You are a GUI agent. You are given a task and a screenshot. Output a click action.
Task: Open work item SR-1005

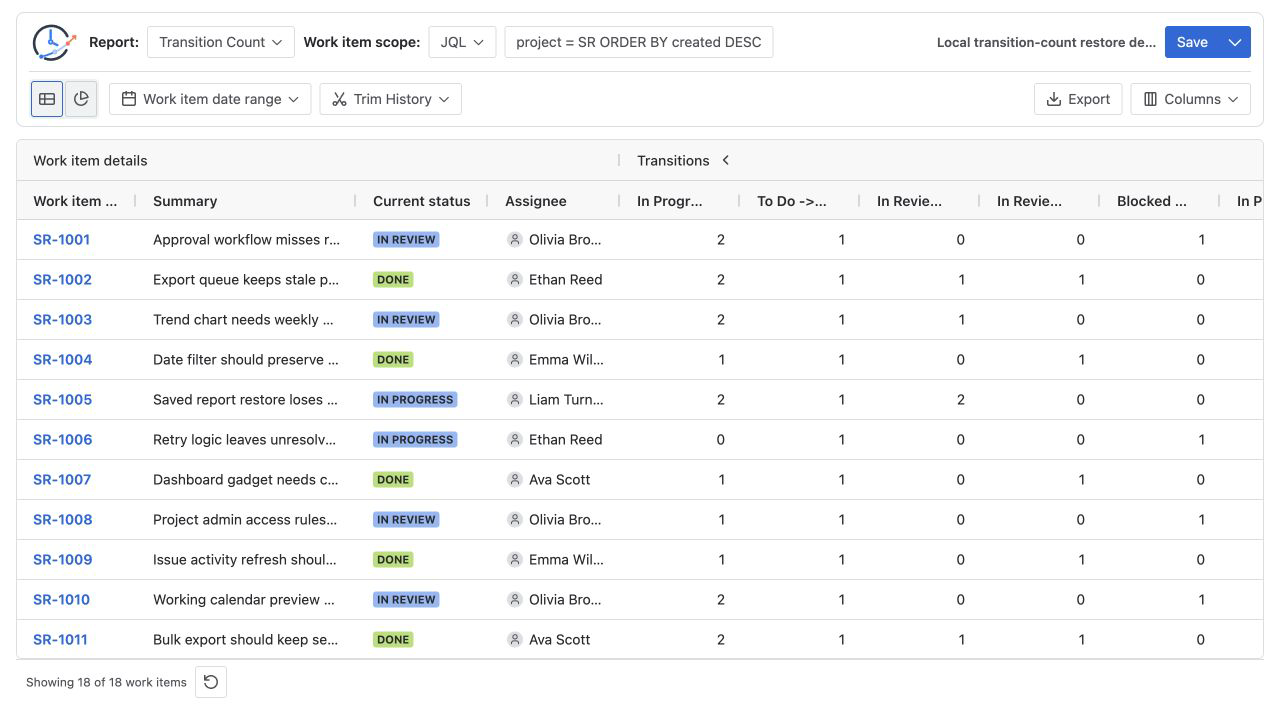click(62, 399)
